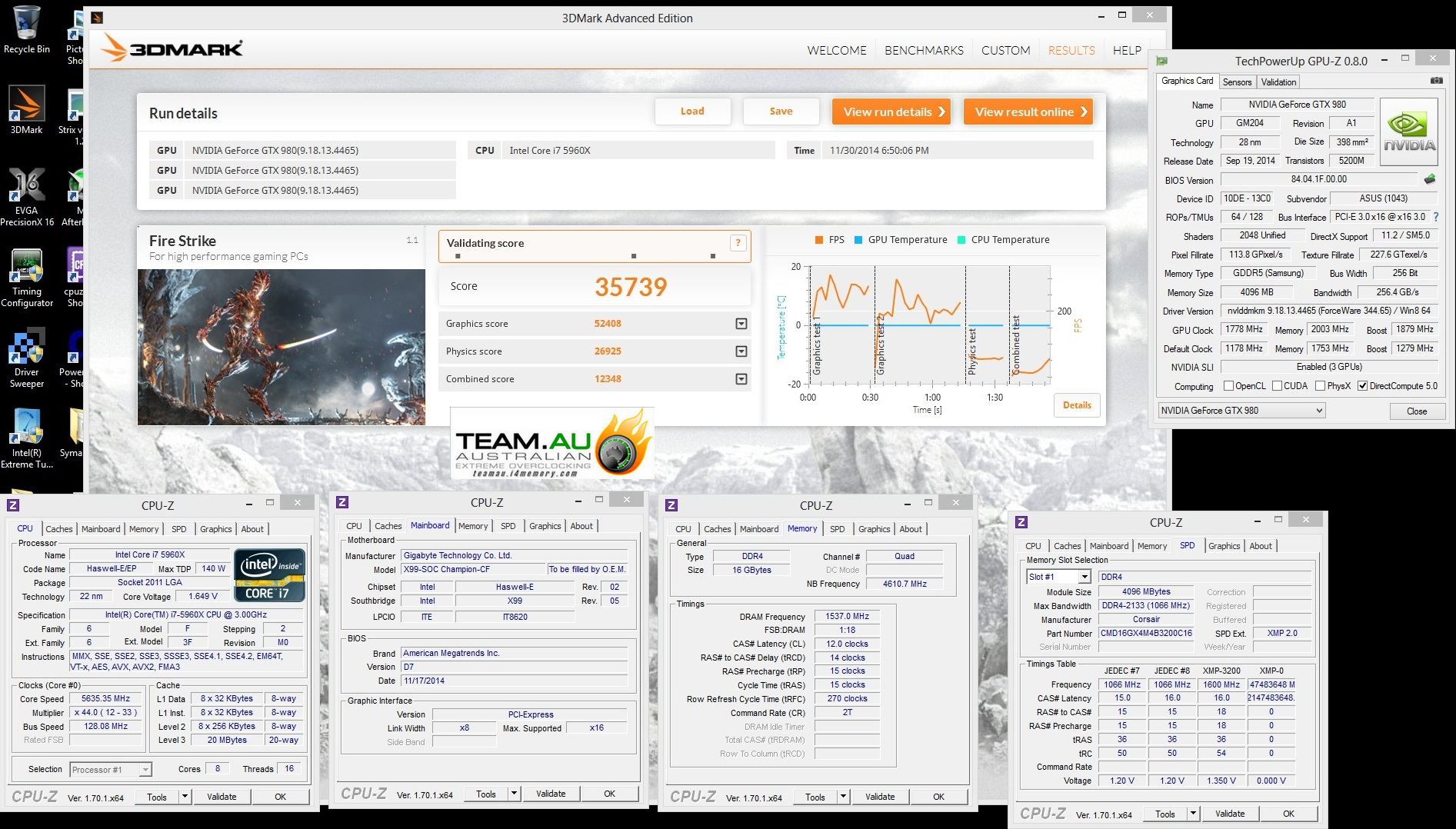Viewport: 1456px width, 829px height.
Task: Click View run details button
Action: pos(891,112)
